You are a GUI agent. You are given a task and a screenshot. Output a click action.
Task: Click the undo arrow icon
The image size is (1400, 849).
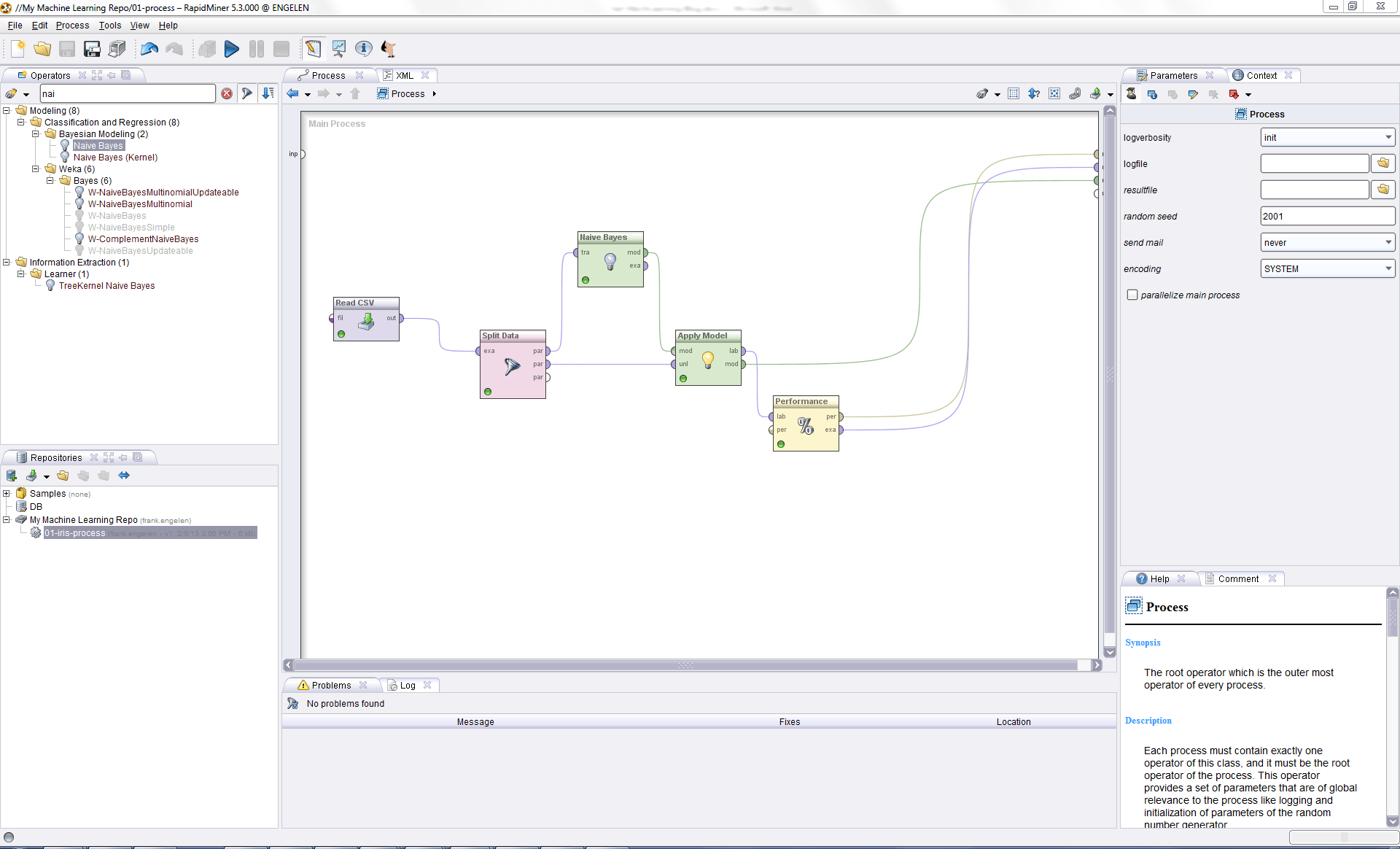[x=149, y=49]
